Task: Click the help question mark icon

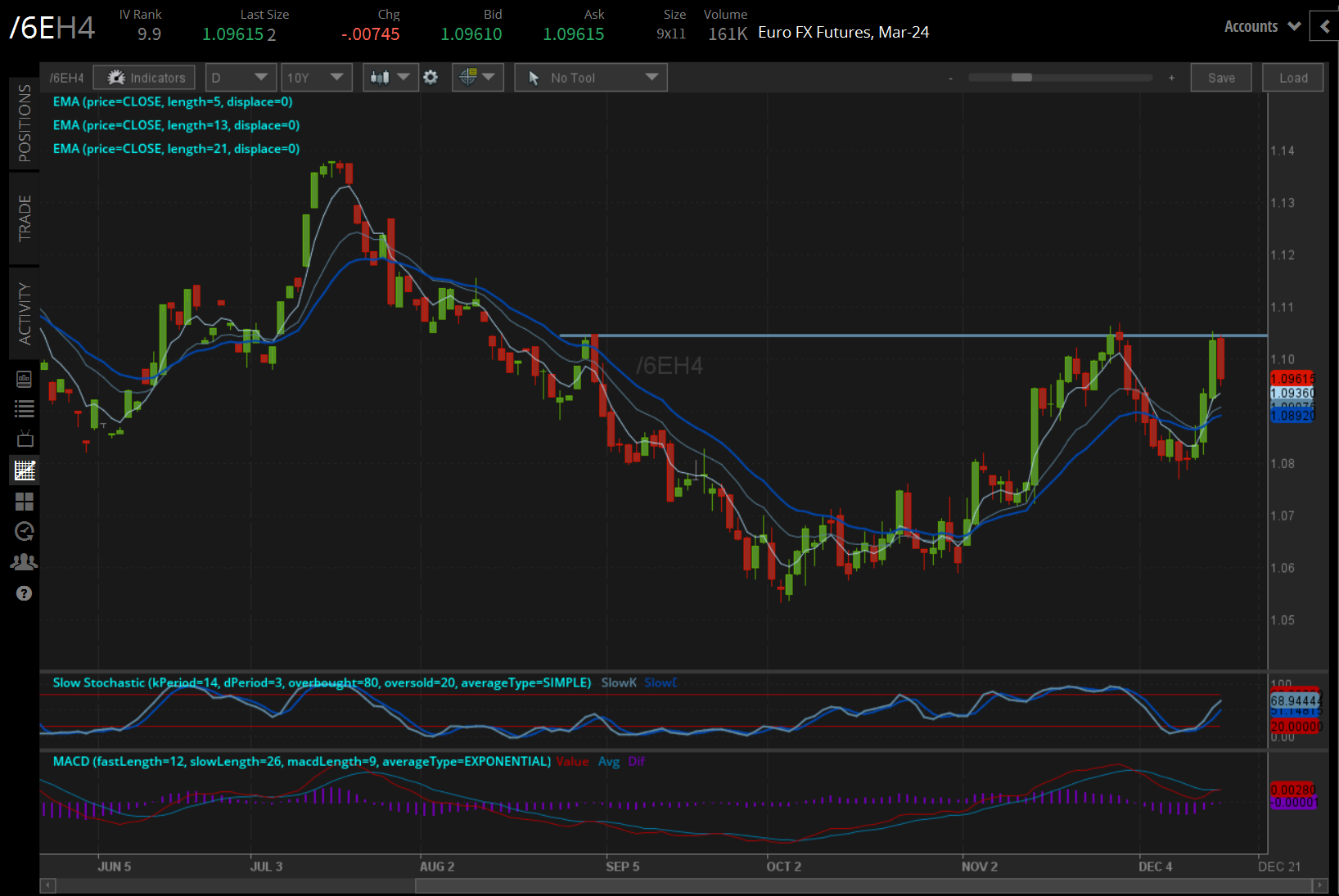Action: click(25, 593)
